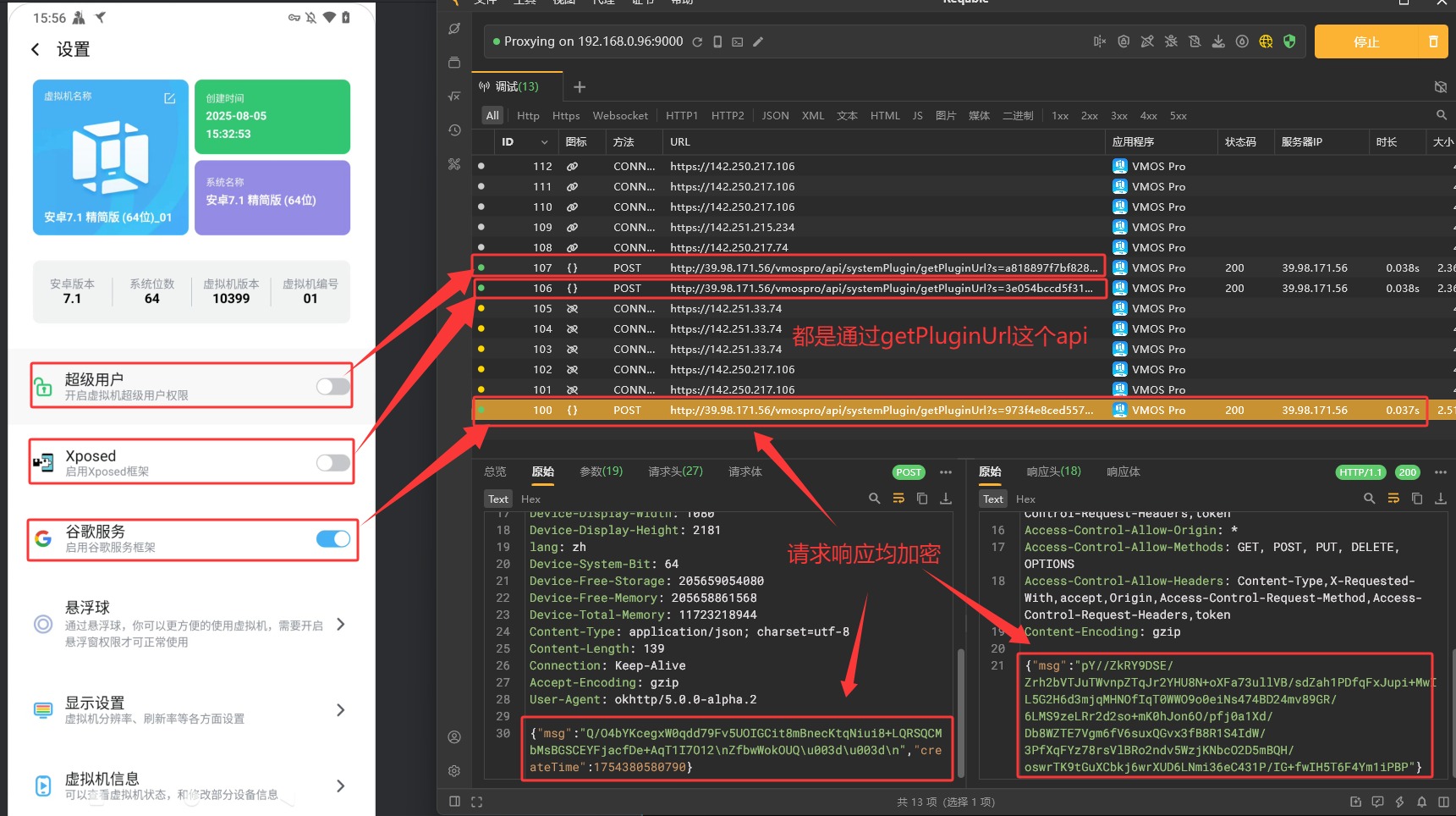Toggle the download-arrow icon in the proxy toolbar
Viewport: 1456px width, 816px height.
pos(1218,41)
